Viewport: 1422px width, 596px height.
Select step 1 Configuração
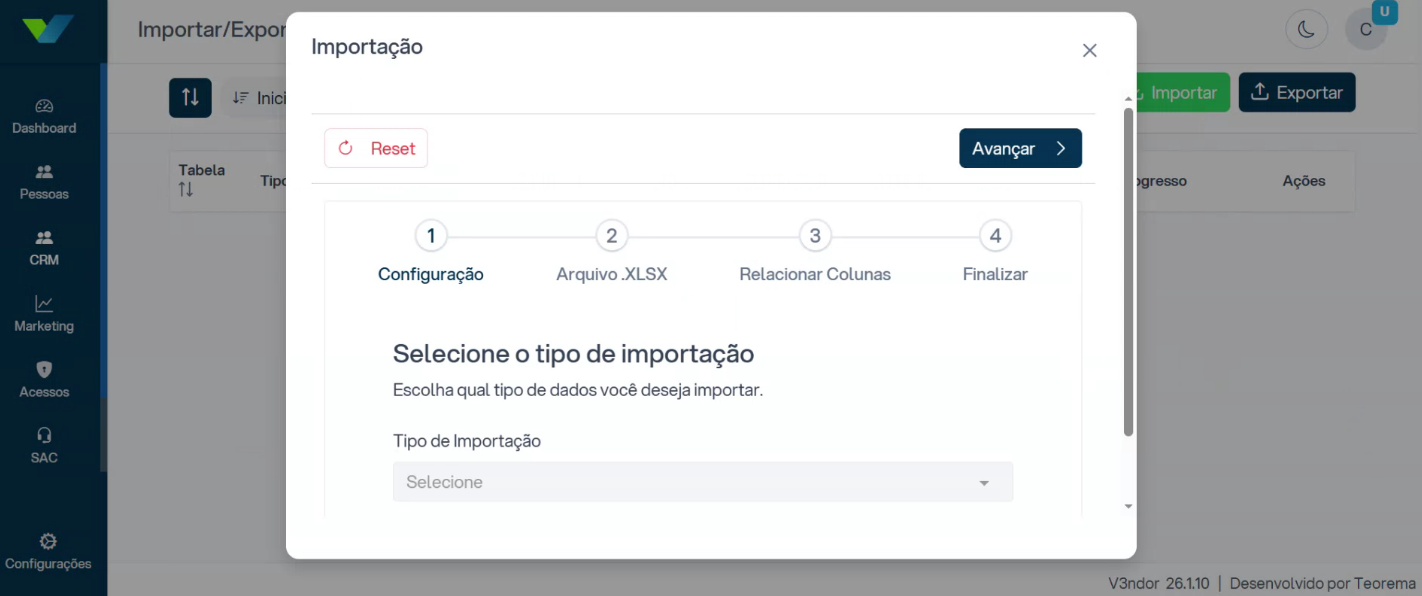tap(431, 253)
